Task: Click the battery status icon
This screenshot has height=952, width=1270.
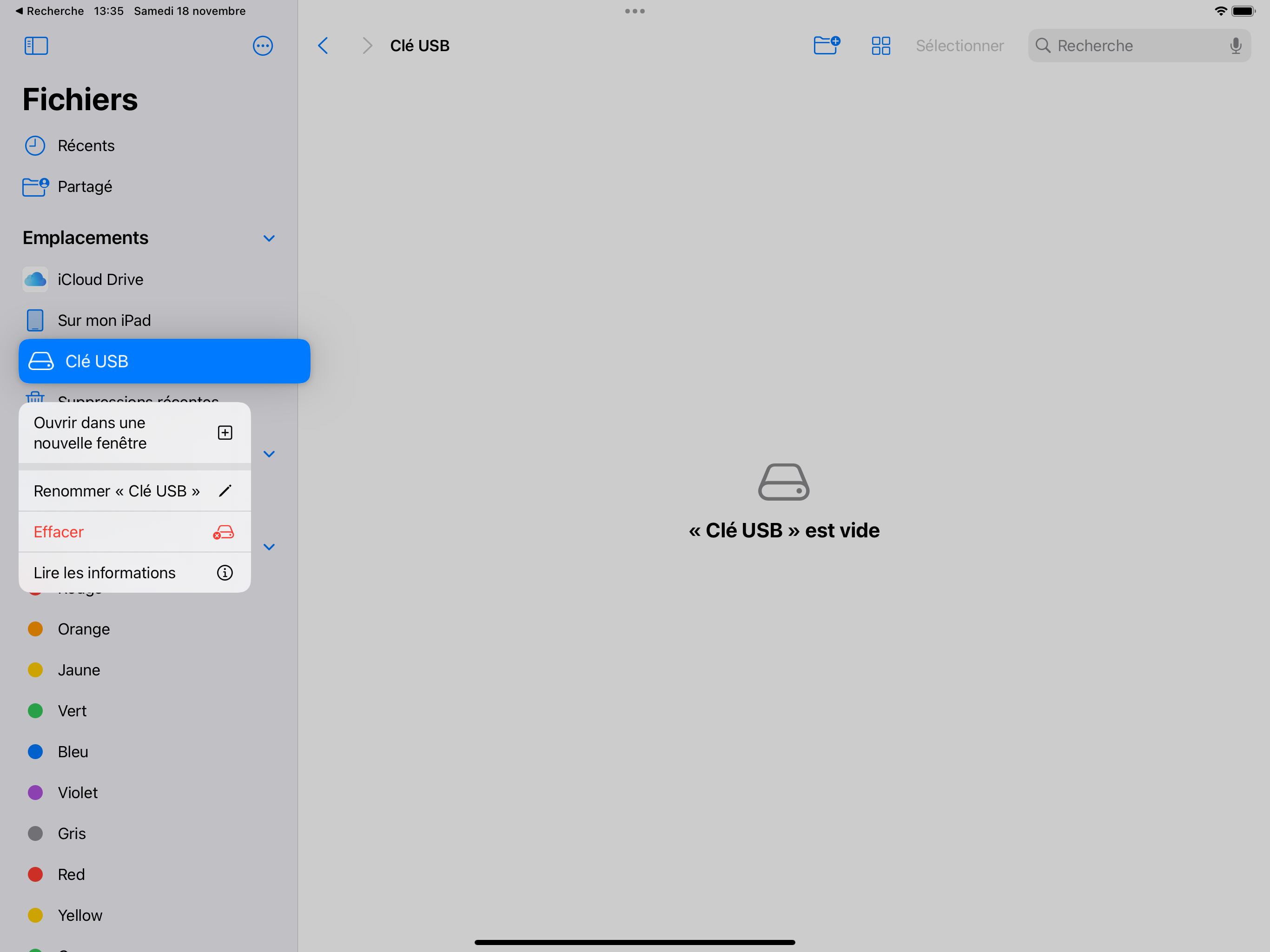Action: pos(1244,11)
